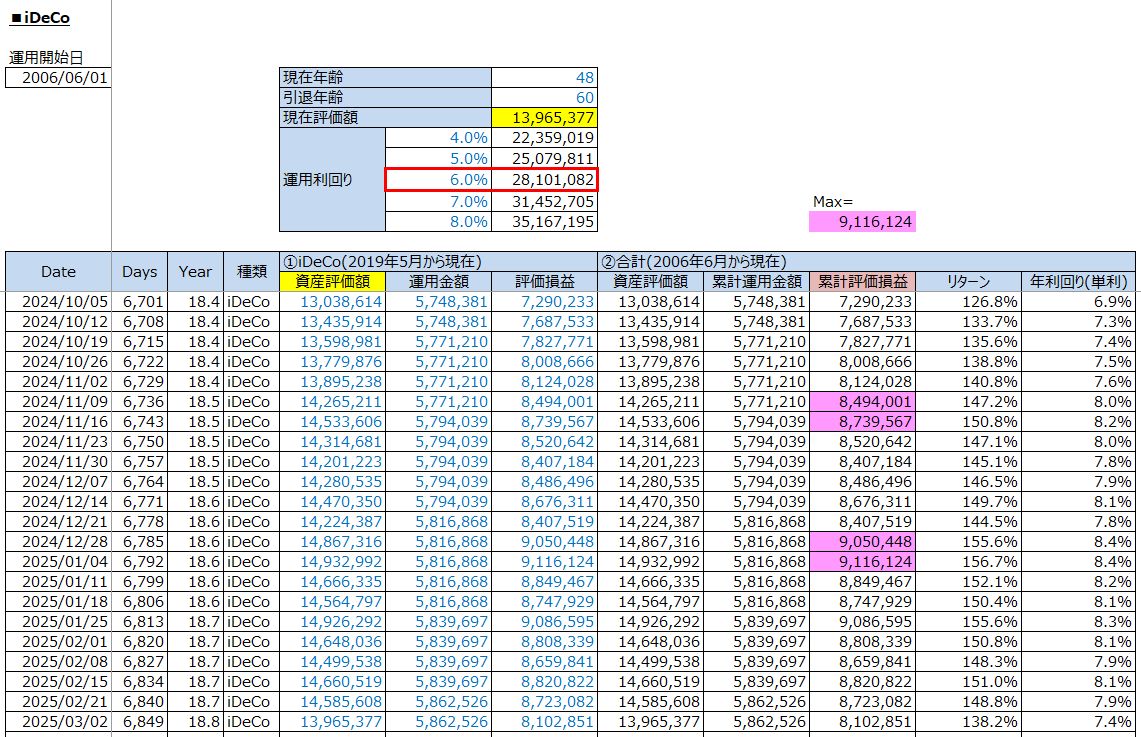Select the 年利回り(単利) column header
1141x737 pixels.
1078,282
